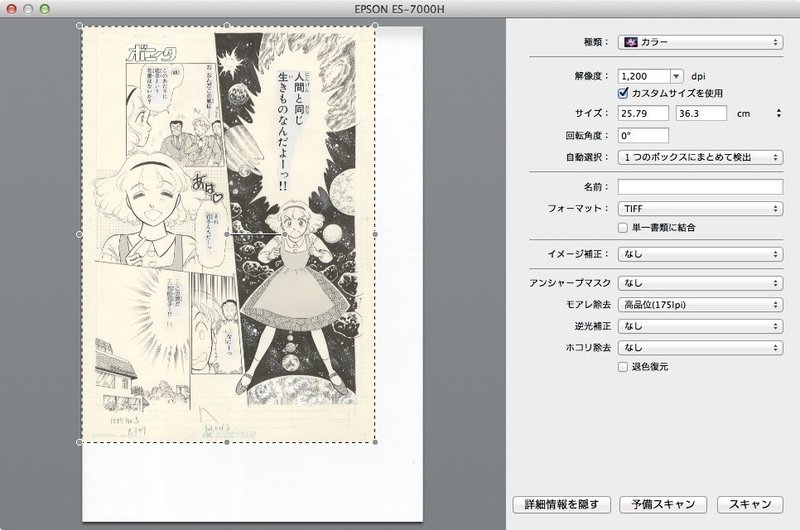Change the cm size unit stepper
Viewport: 800px width, 530px height.
click(779, 113)
